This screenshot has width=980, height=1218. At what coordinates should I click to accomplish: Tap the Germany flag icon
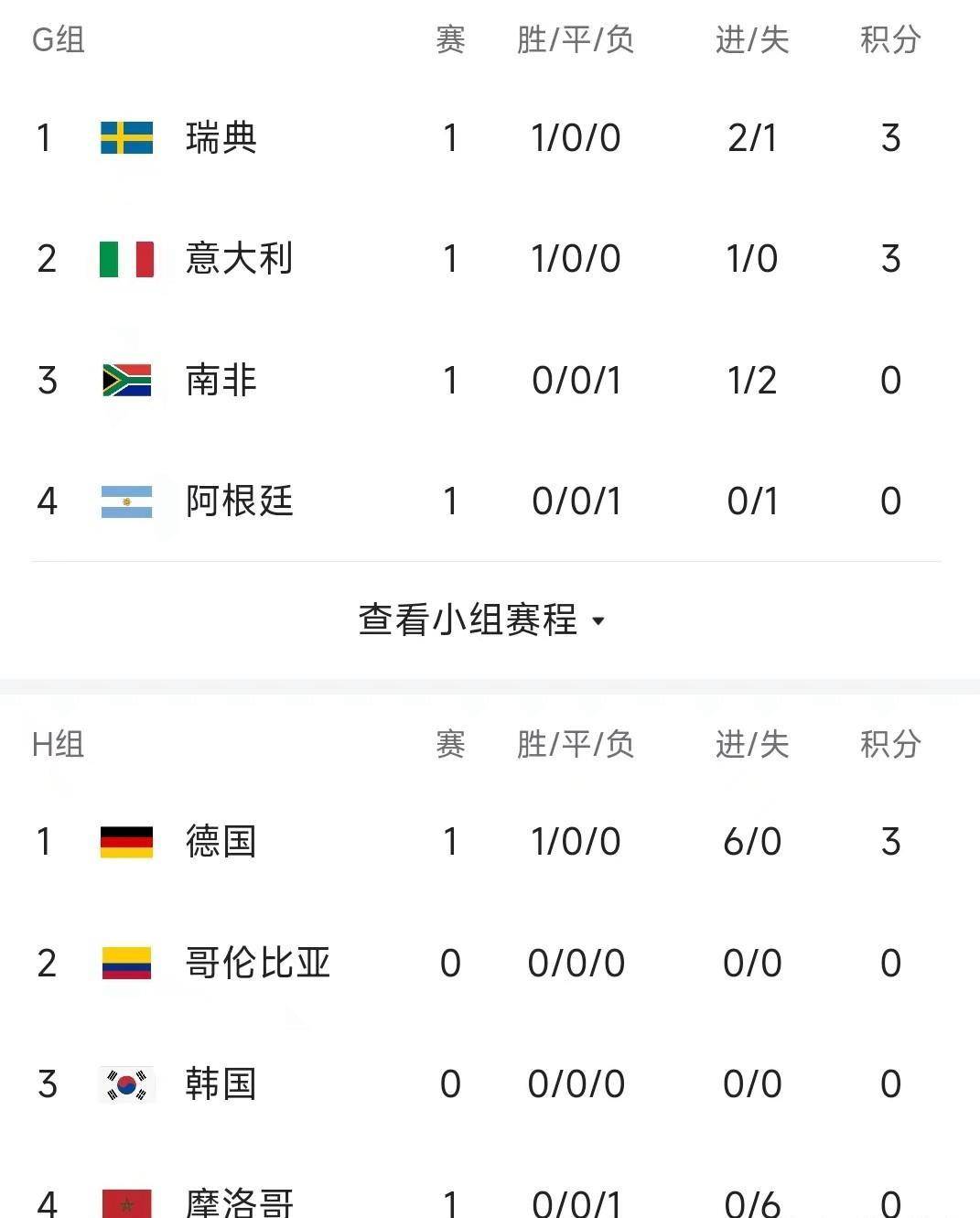[x=126, y=842]
